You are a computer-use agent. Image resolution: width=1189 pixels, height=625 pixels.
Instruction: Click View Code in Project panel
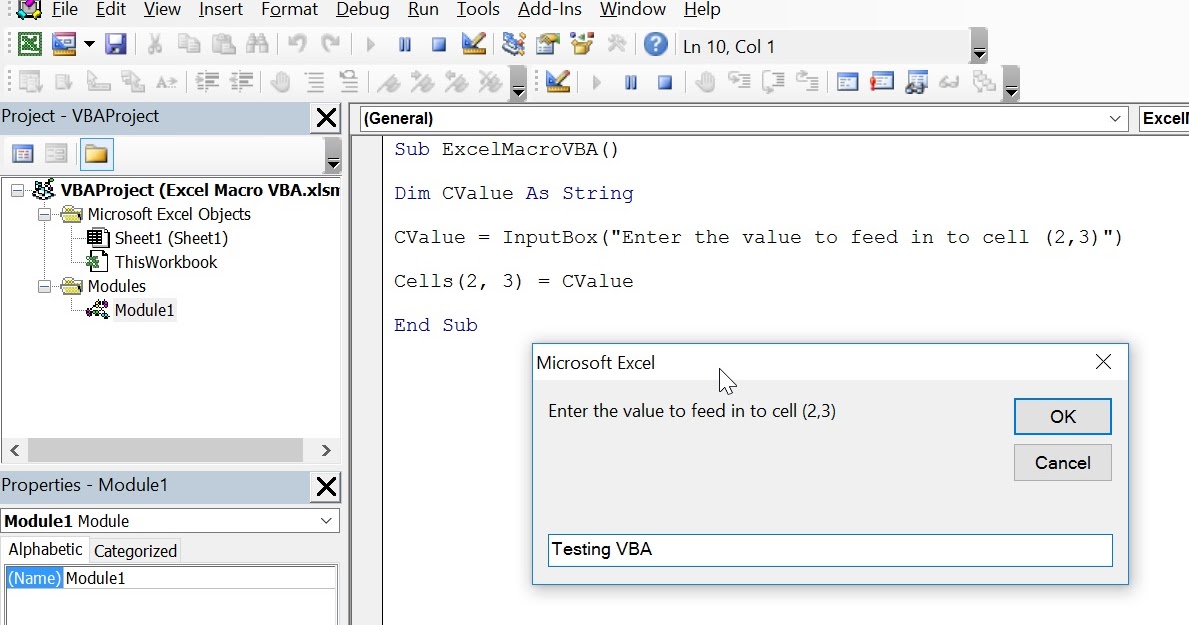(23, 154)
